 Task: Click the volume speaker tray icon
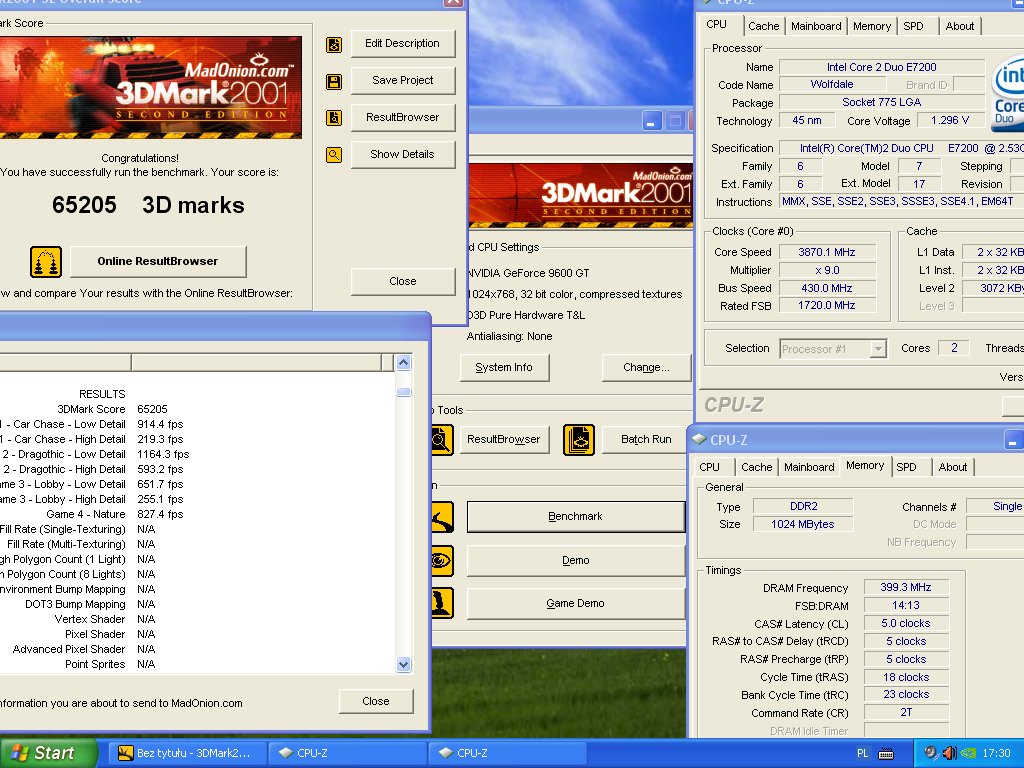[950, 753]
